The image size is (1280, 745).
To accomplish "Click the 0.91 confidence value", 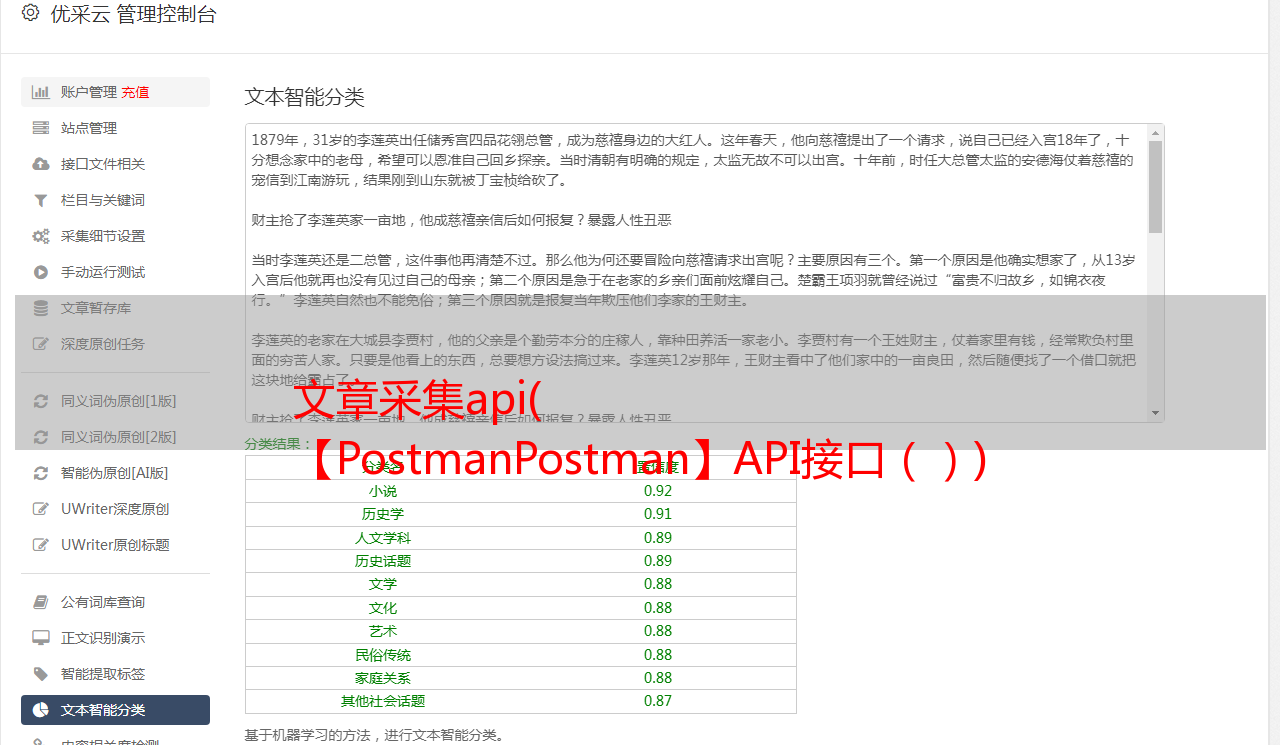I will point(658,514).
